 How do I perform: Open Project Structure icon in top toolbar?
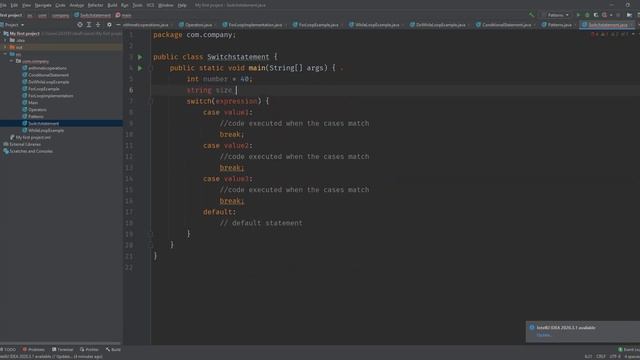pyautogui.click(x=629, y=15)
